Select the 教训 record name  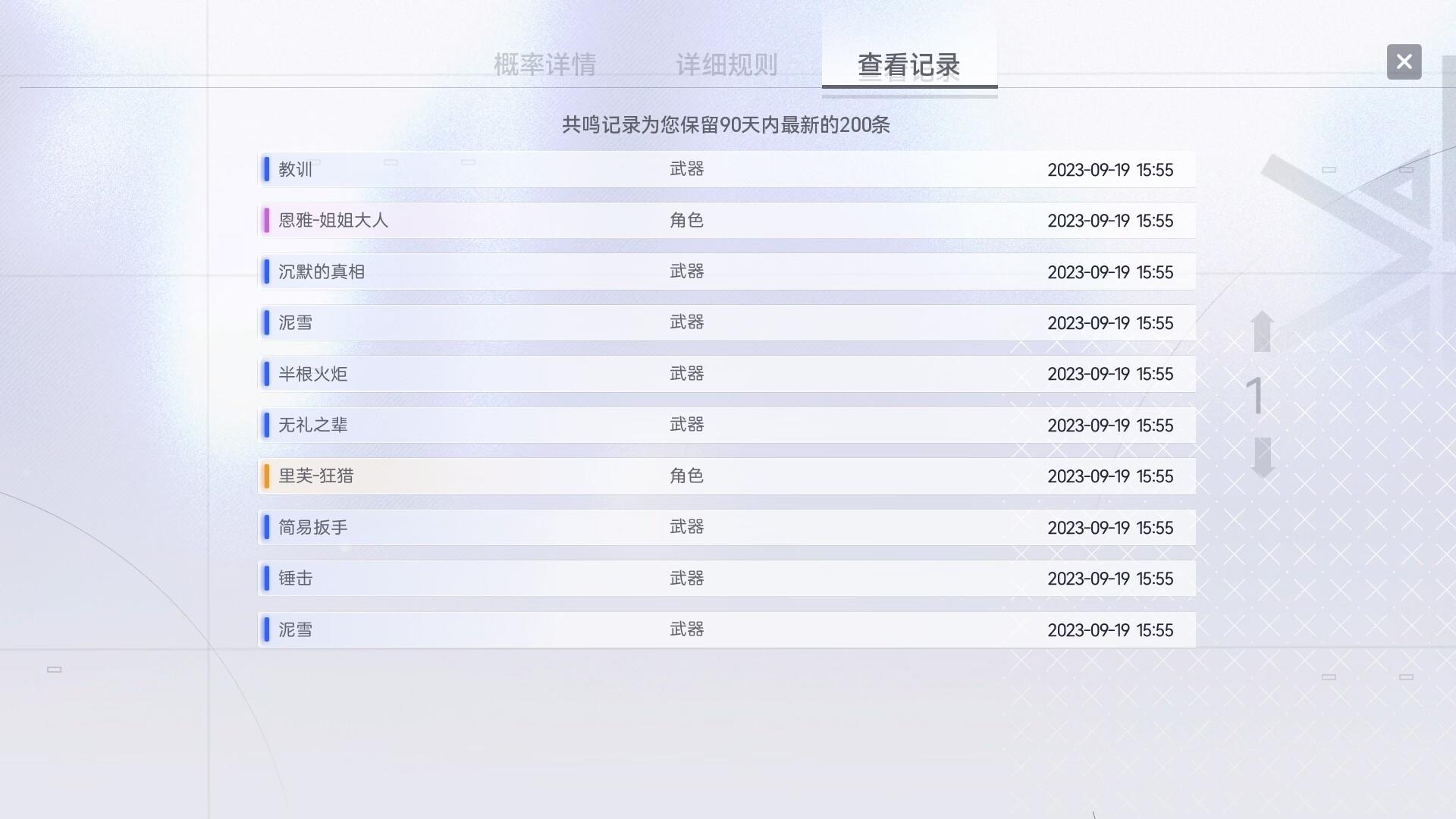click(x=296, y=169)
